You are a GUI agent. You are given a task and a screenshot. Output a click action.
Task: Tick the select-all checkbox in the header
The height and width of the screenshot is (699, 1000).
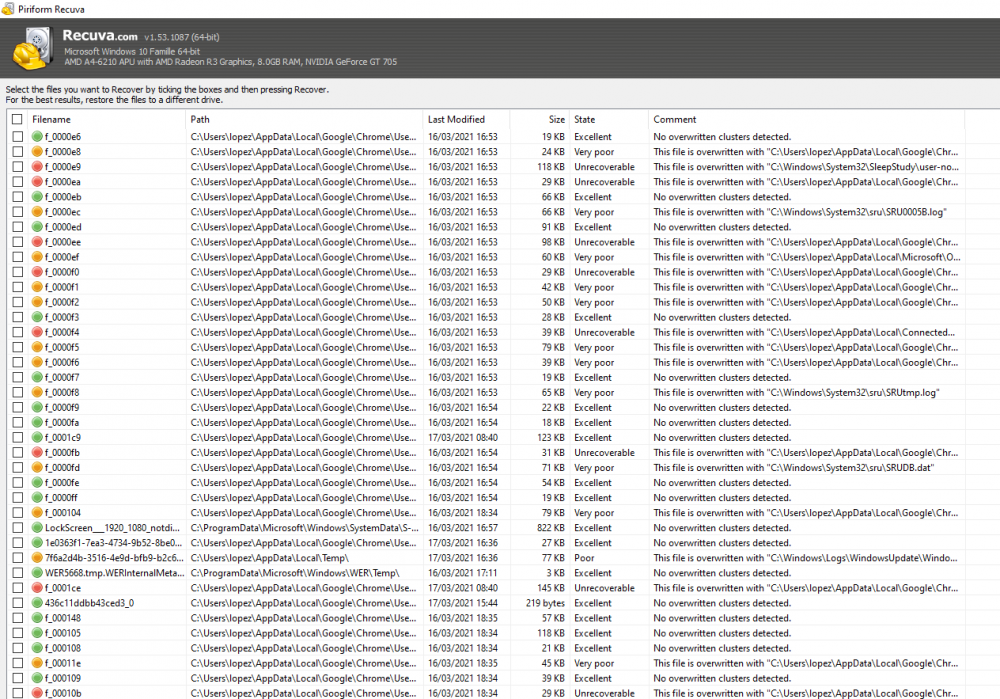tap(17, 120)
